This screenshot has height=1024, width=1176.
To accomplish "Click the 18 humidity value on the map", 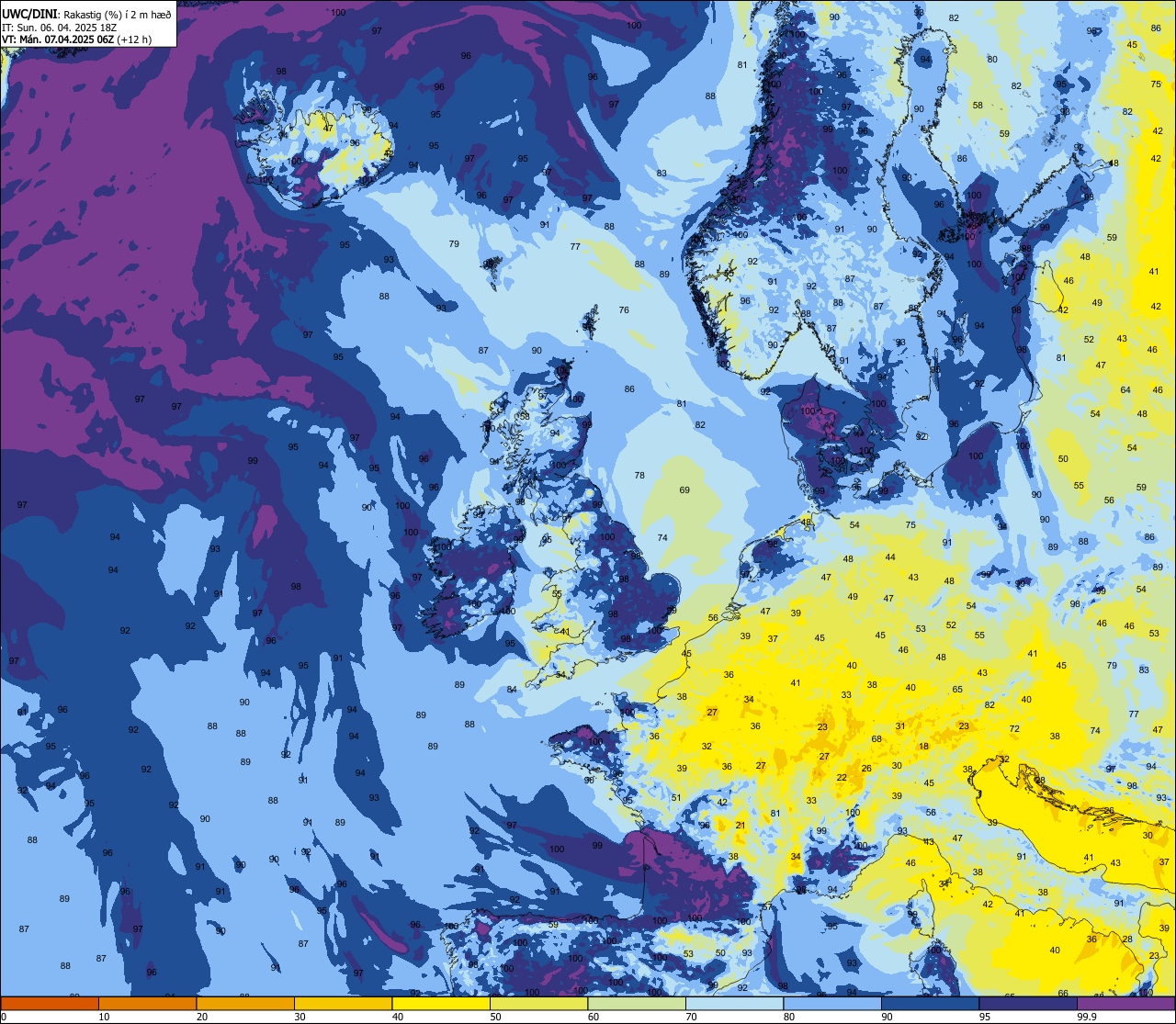I will click(923, 746).
